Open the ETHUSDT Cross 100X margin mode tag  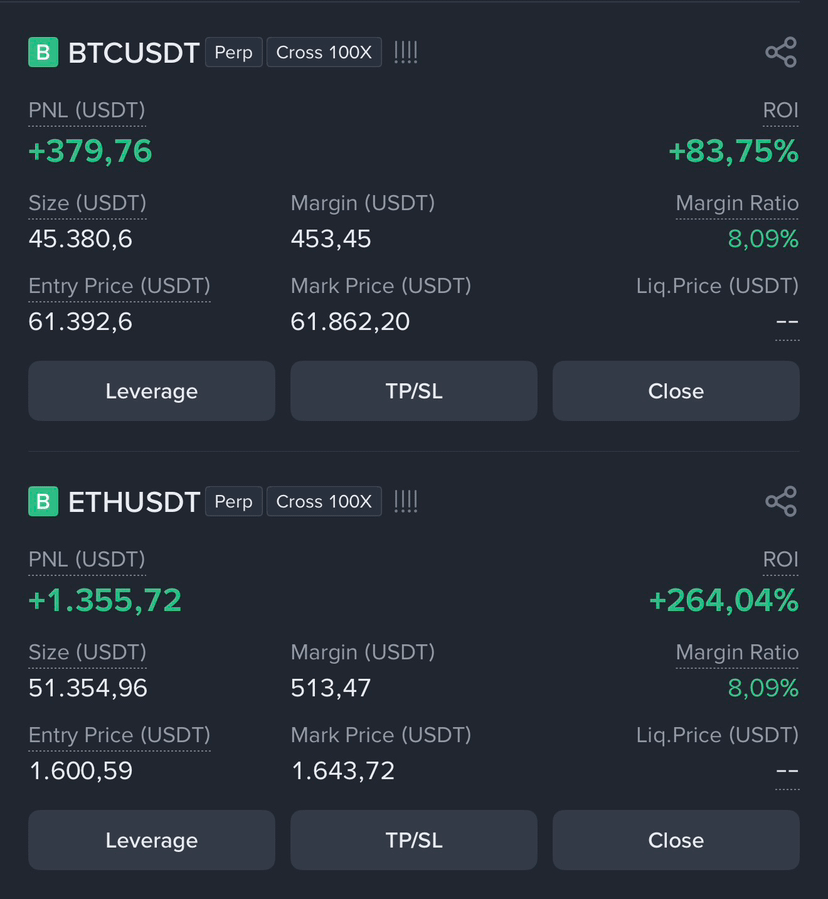tap(324, 501)
